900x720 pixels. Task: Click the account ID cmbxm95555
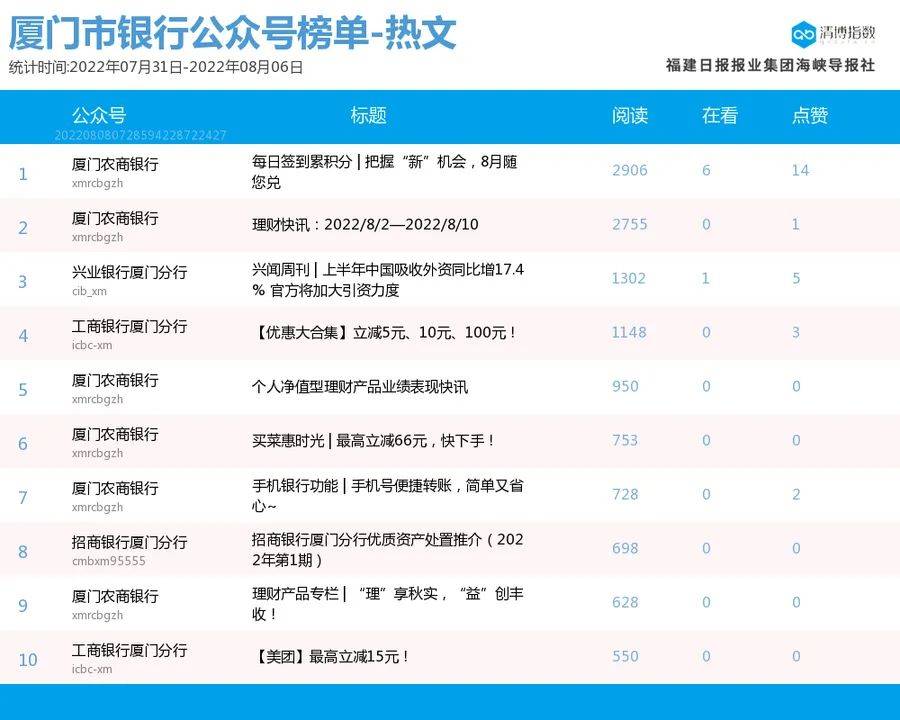(108, 561)
